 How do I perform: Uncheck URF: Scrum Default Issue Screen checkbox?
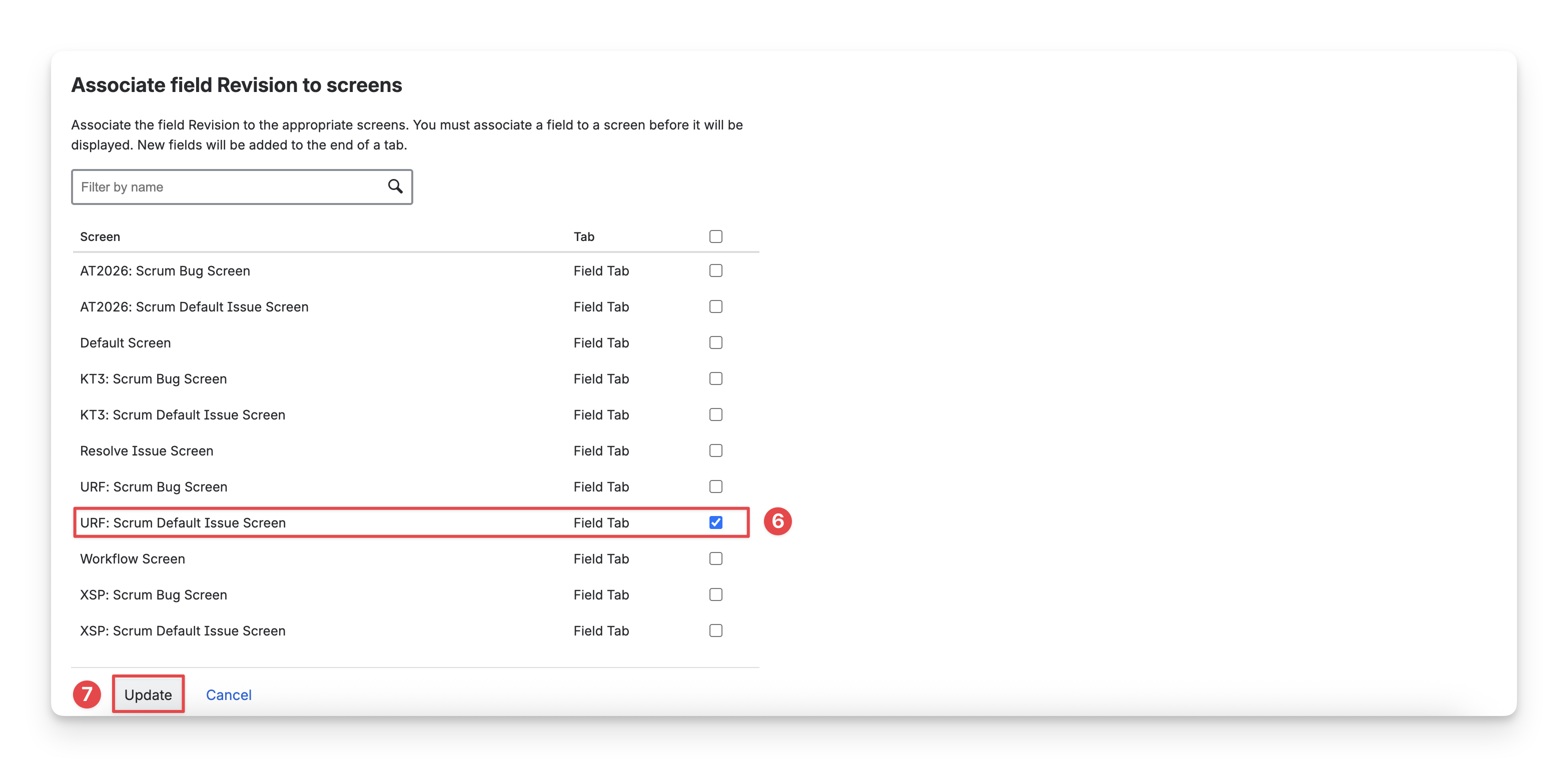click(x=715, y=522)
